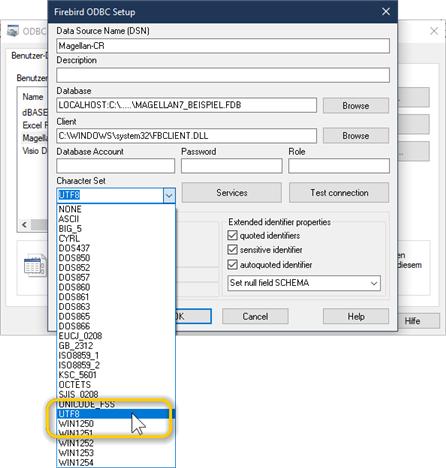Screen dimensions: 446x468
Task: Focus the Password field
Action: (232, 166)
